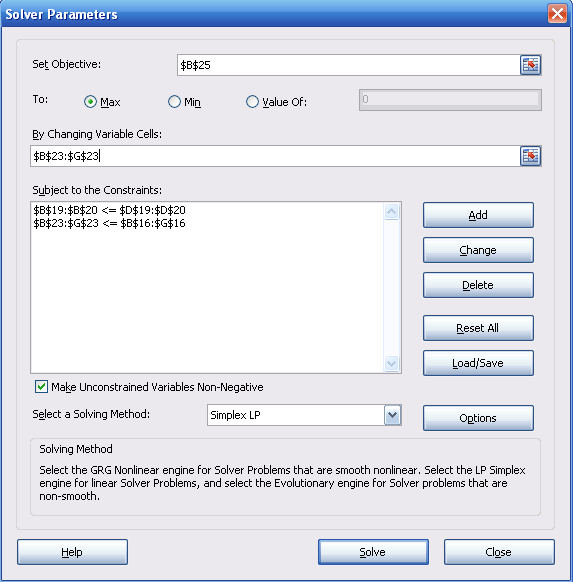
Task: Click the Set Objective input field
Action: tap(348, 65)
